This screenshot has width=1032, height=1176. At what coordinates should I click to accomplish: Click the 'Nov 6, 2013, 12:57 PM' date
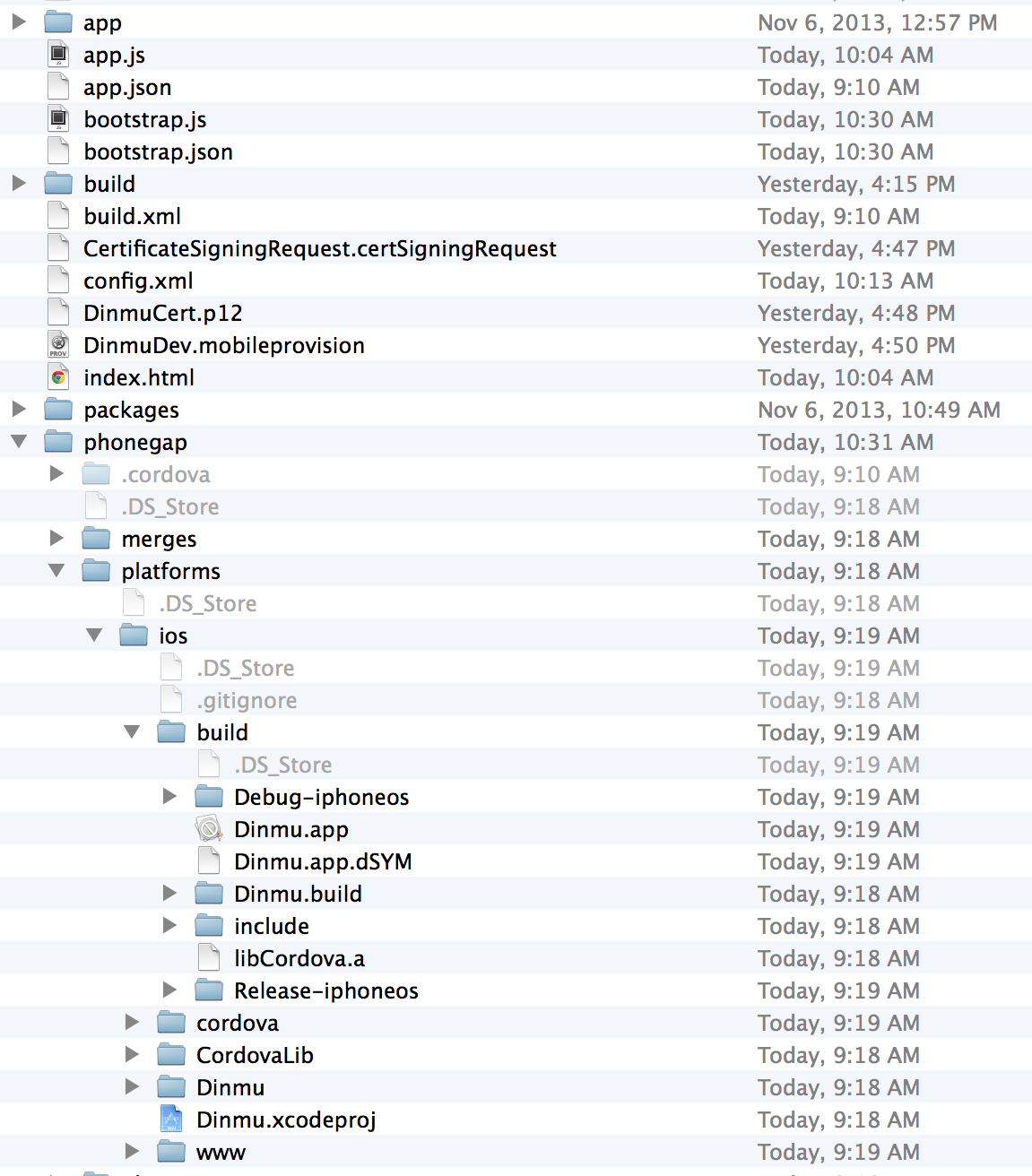pos(878,22)
